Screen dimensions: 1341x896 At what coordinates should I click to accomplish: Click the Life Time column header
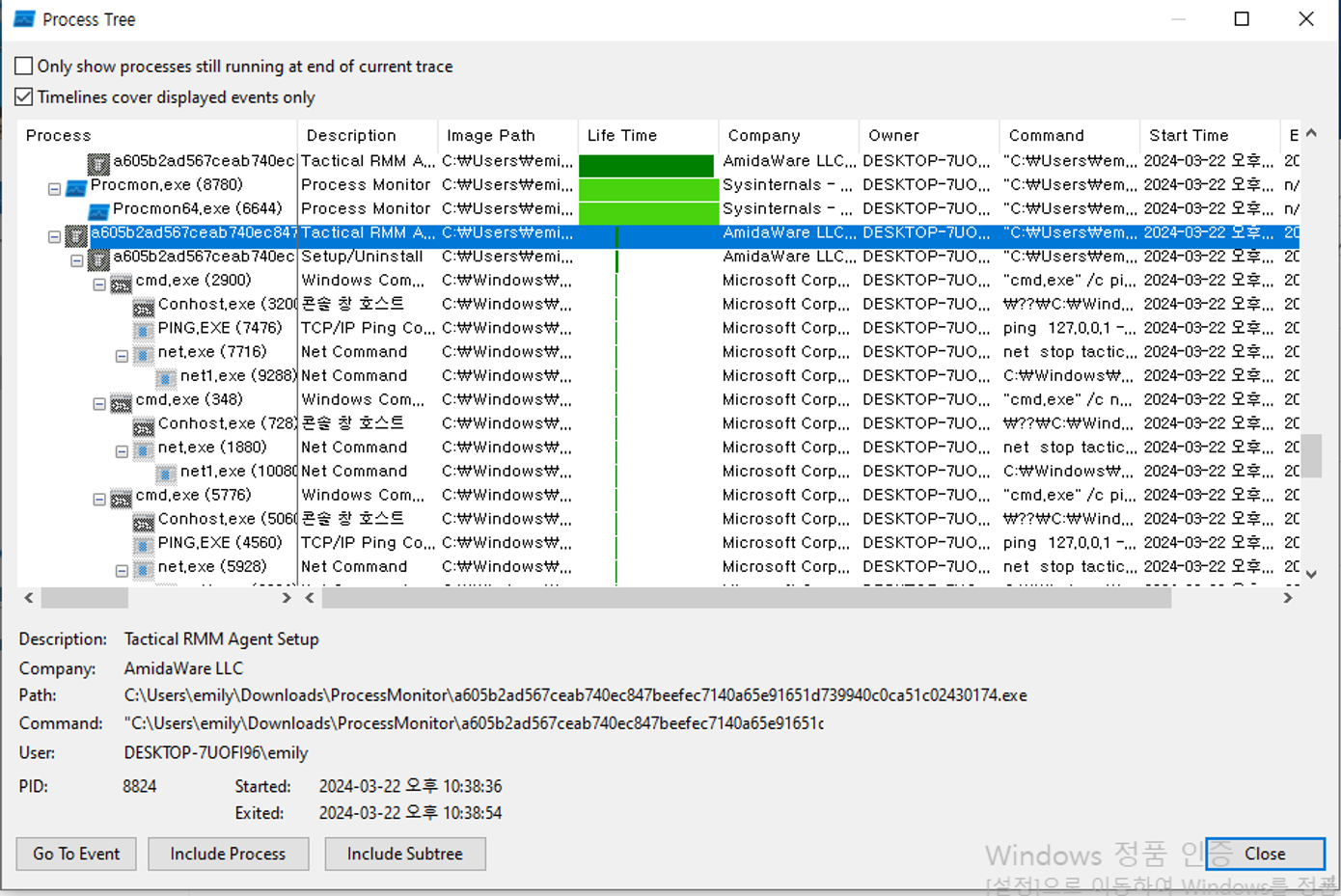click(x=648, y=135)
